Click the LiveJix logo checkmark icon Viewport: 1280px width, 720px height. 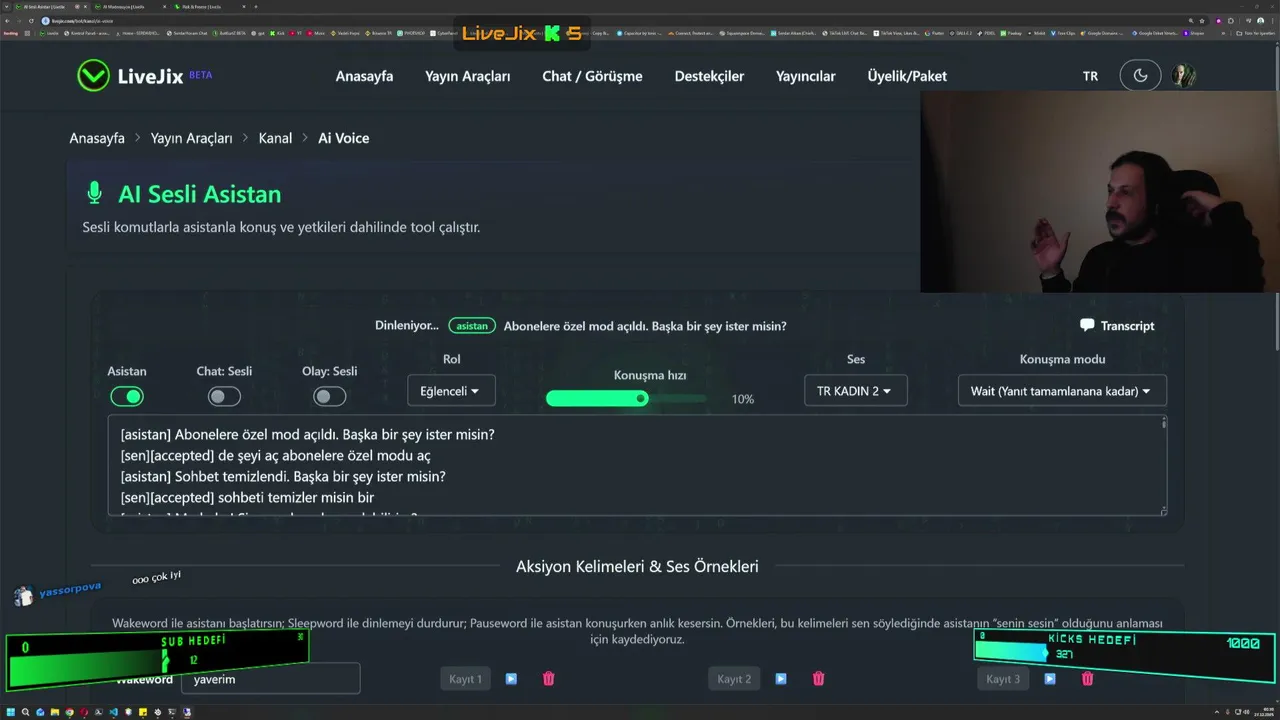coord(93,76)
